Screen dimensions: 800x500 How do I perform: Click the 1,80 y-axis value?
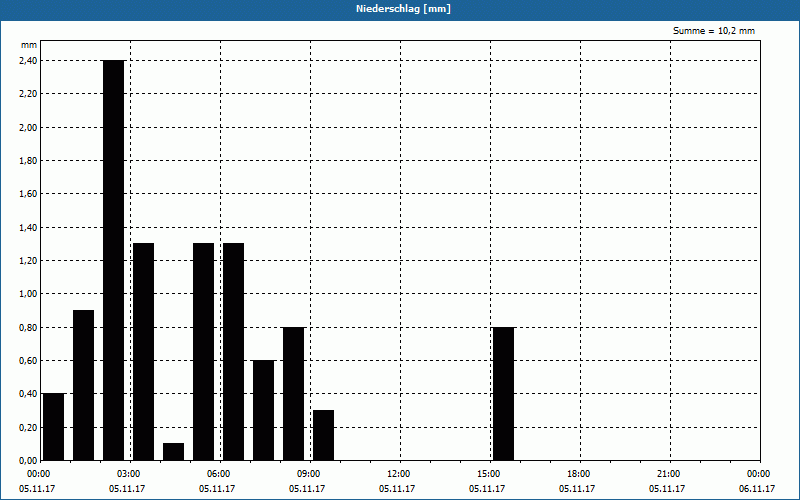click(x=28, y=161)
